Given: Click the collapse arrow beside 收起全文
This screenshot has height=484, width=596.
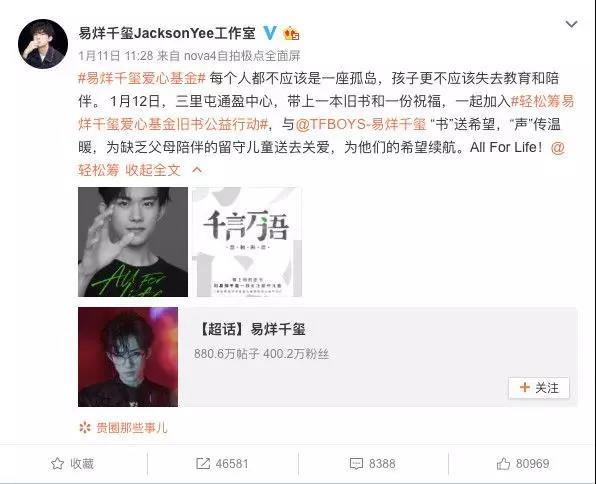Looking at the screenshot, I should tap(197, 170).
